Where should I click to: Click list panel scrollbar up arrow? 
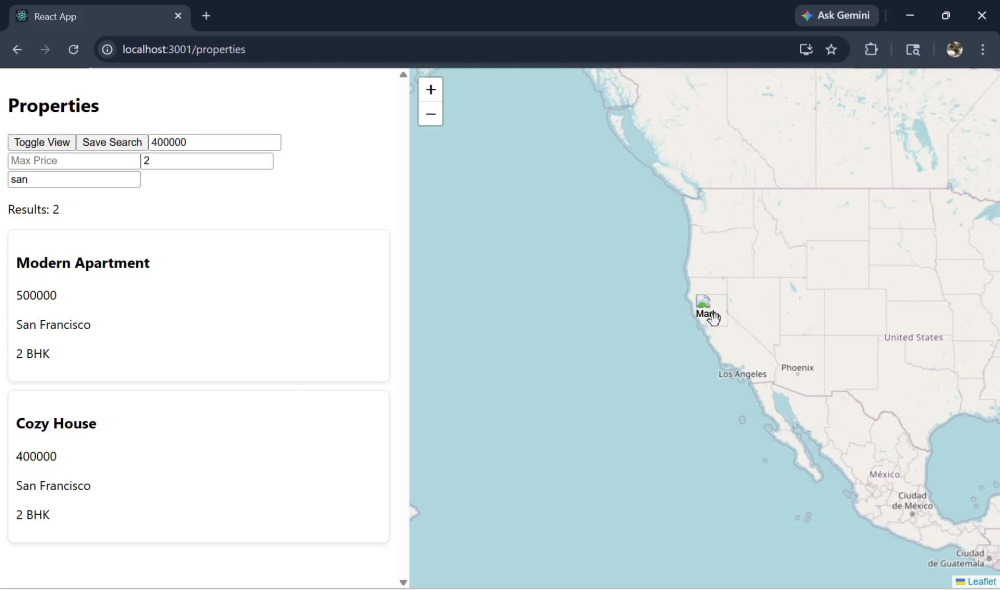point(403,75)
